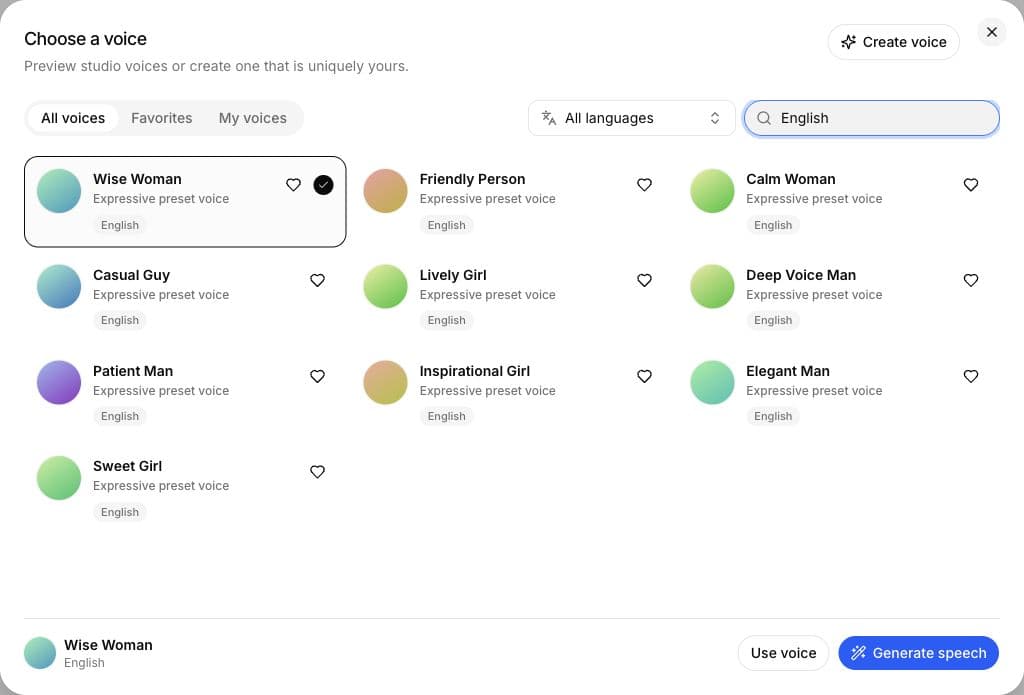The image size is (1024, 695).
Task: Click the footer Wise Woman name label
Action: click(108, 645)
